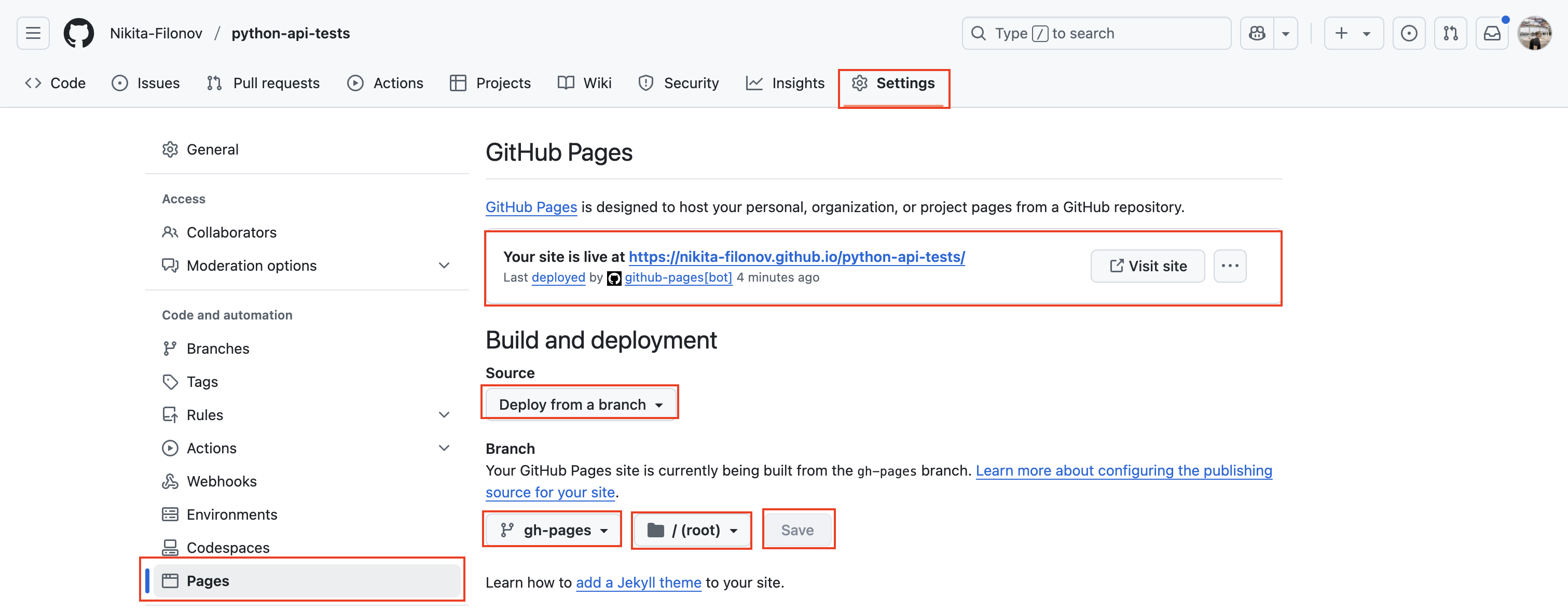Switch to the Issues tab

click(x=146, y=83)
